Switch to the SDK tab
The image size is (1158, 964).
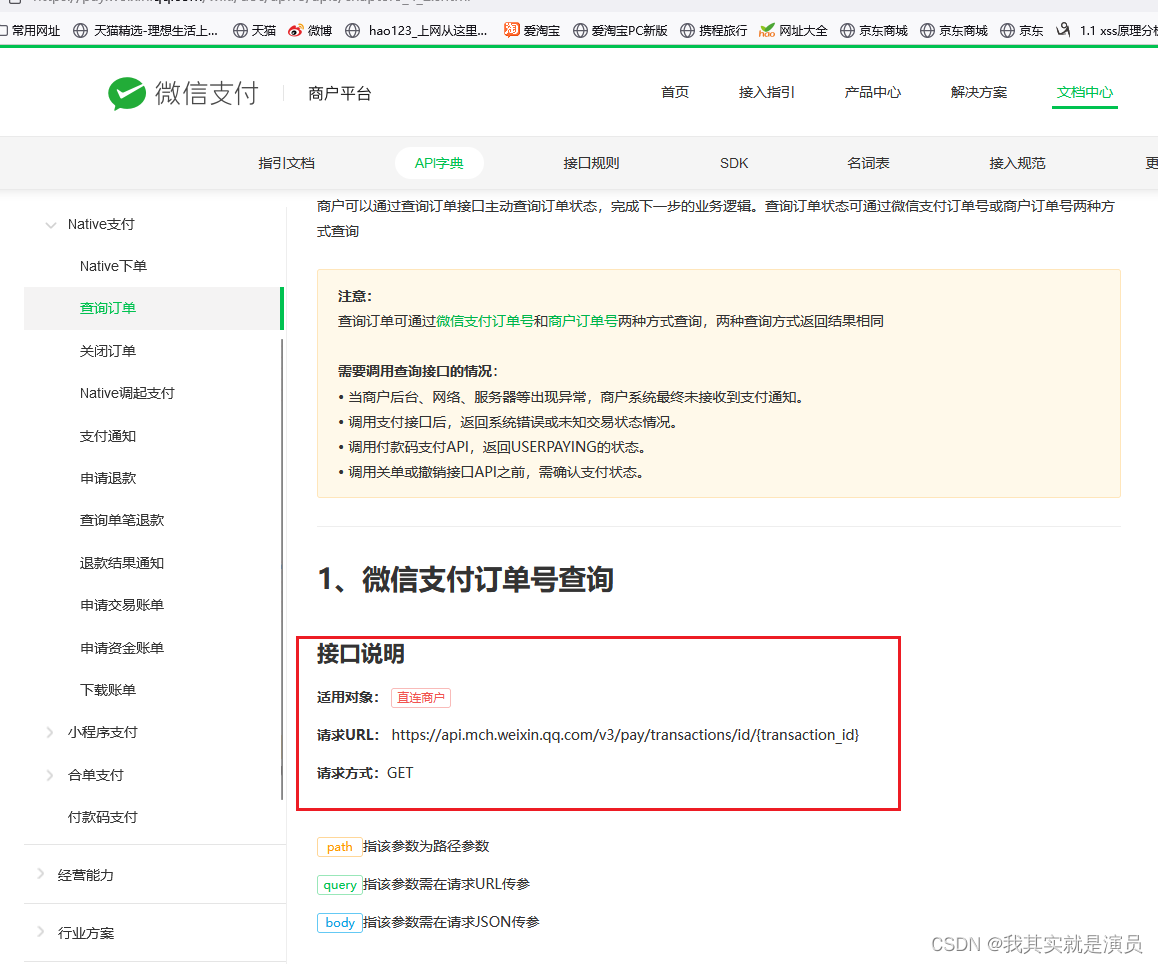pyautogui.click(x=734, y=163)
